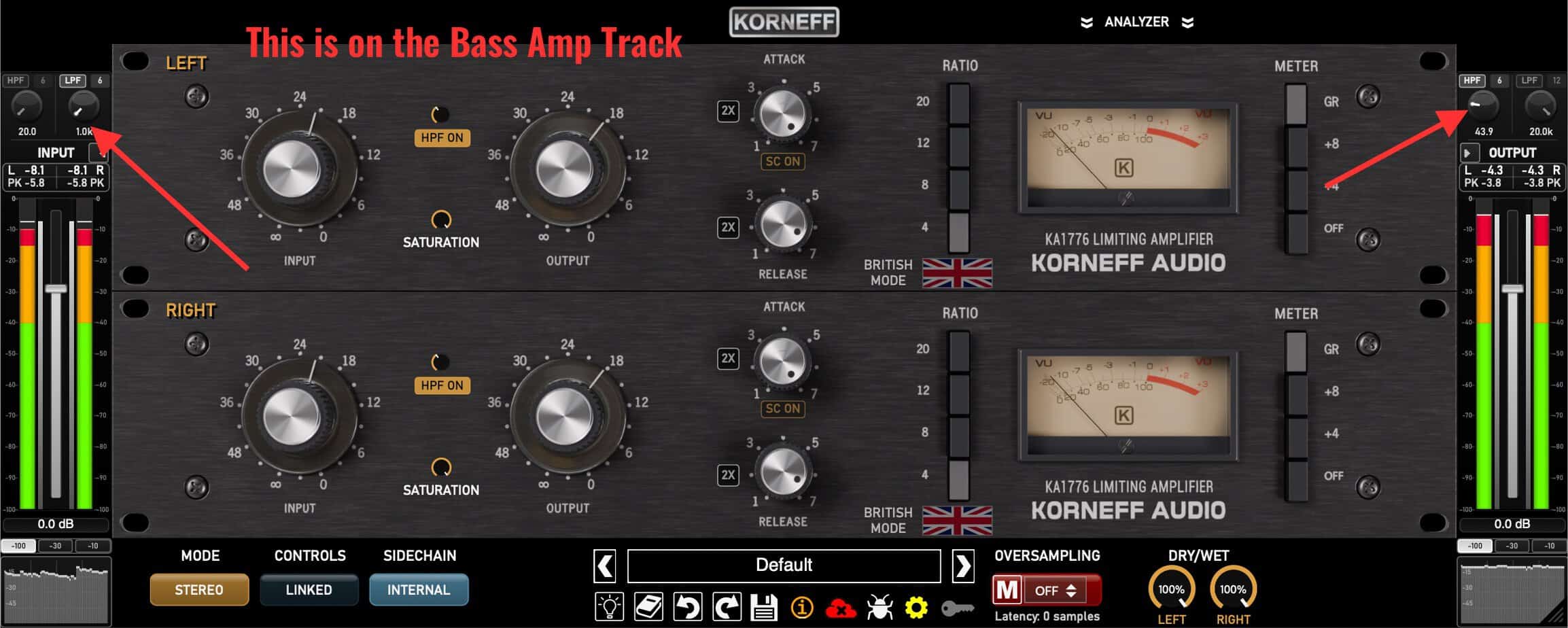The height and width of the screenshot is (628, 1568).
Task: Click the oversampling M button
Action: pyautogui.click(x=1007, y=590)
